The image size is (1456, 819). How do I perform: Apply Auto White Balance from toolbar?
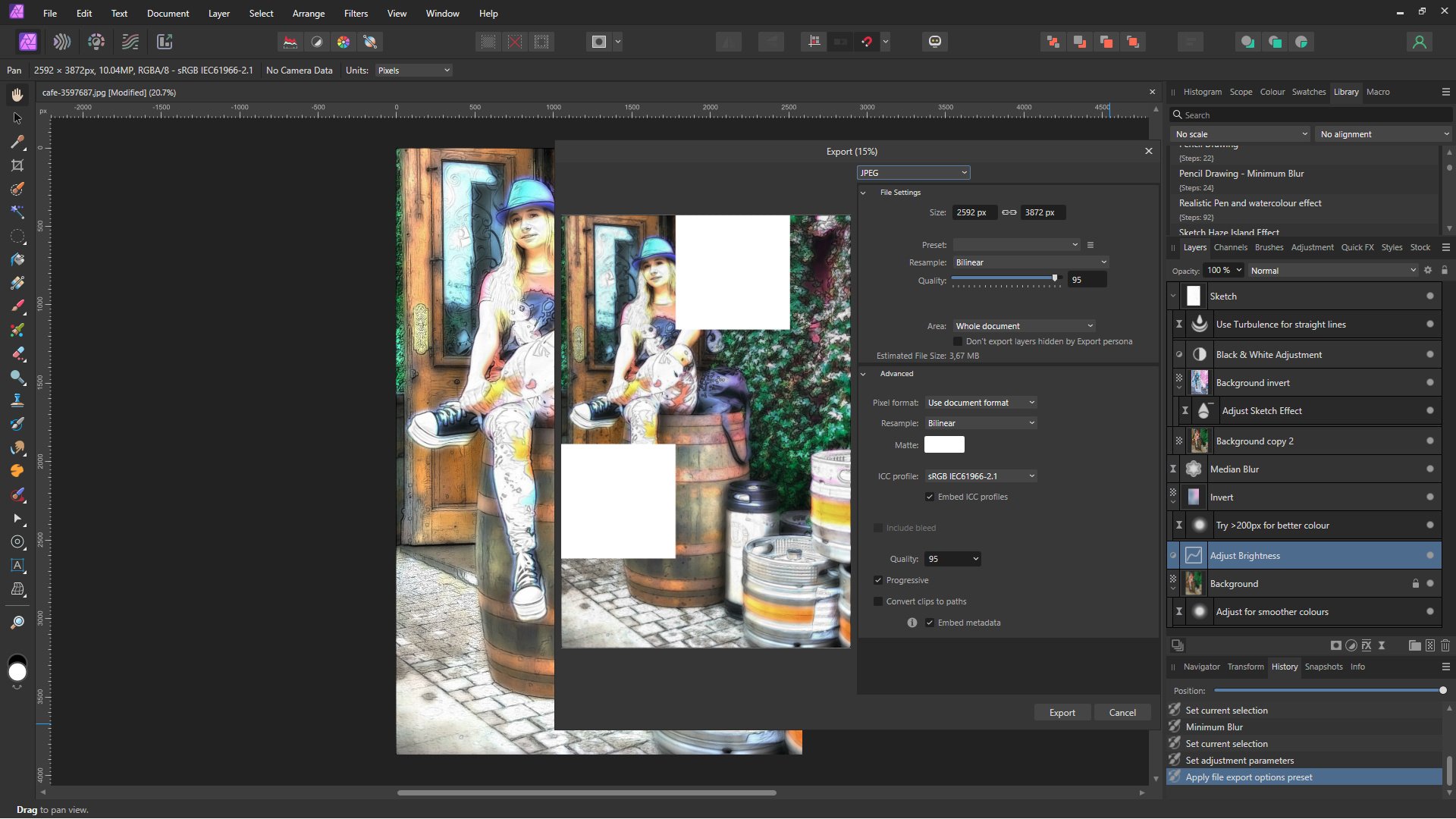pos(370,42)
